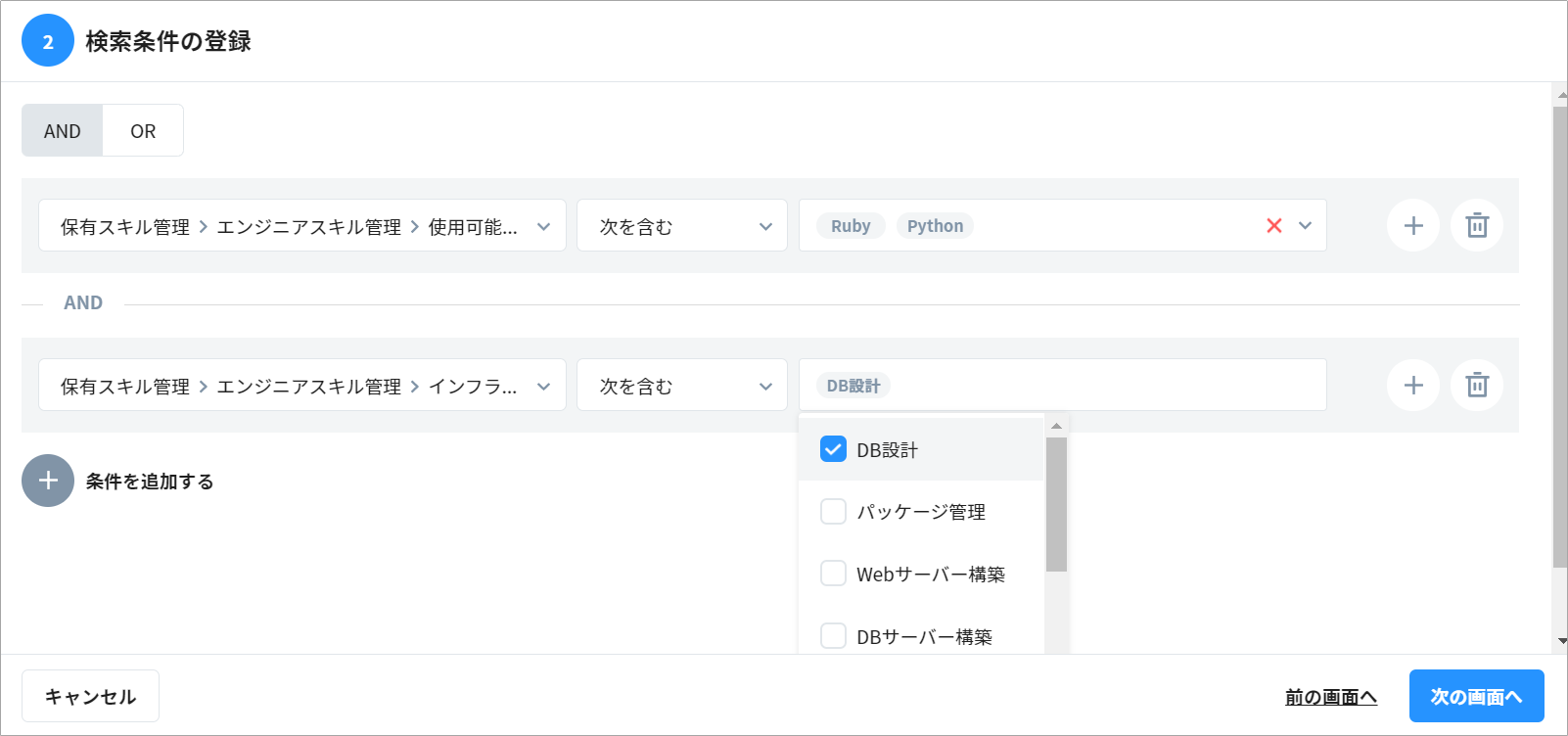Expand the インフラ... skill category dropdown

pos(302,386)
